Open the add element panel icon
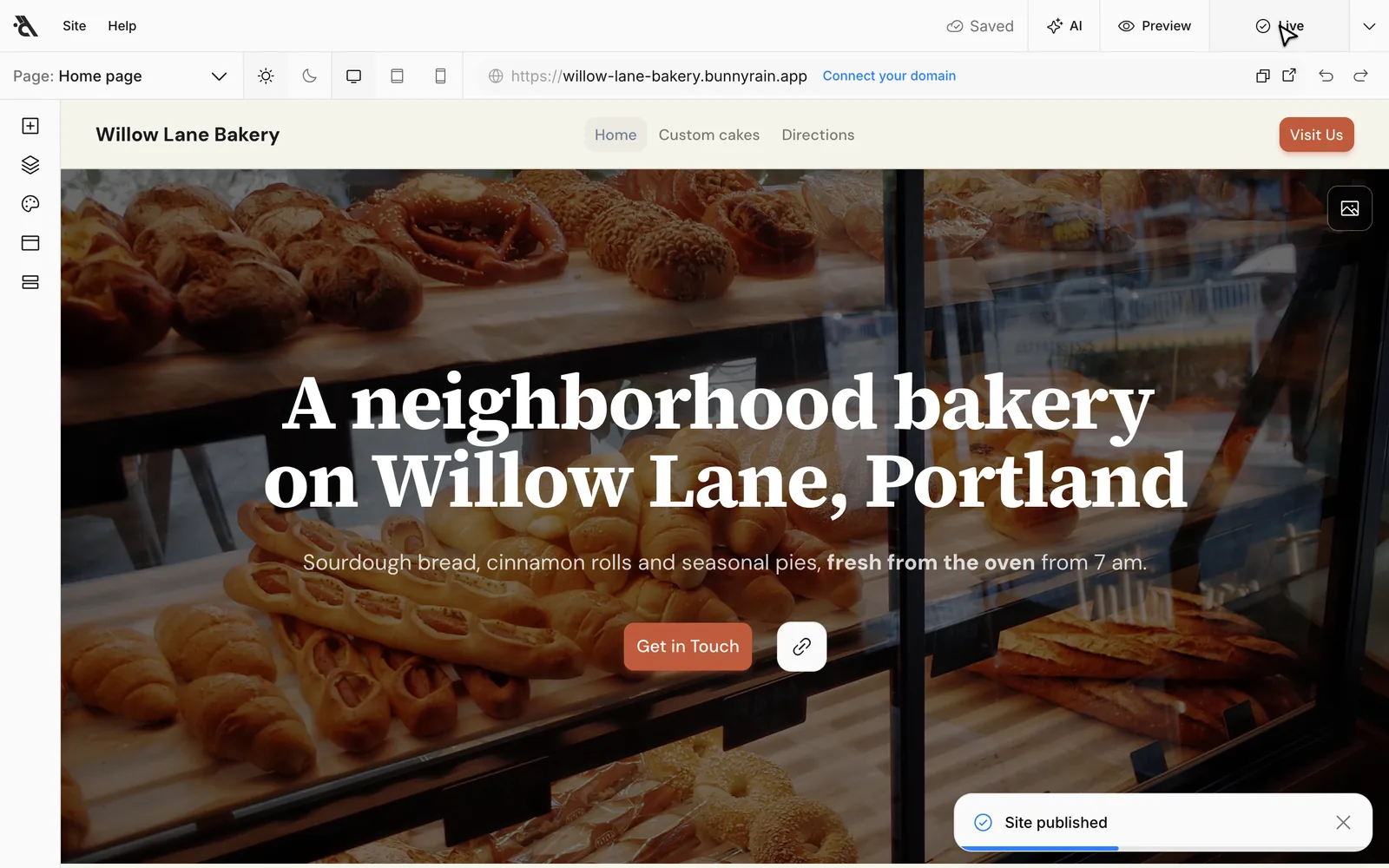The width and height of the screenshot is (1389, 868). tap(30, 126)
